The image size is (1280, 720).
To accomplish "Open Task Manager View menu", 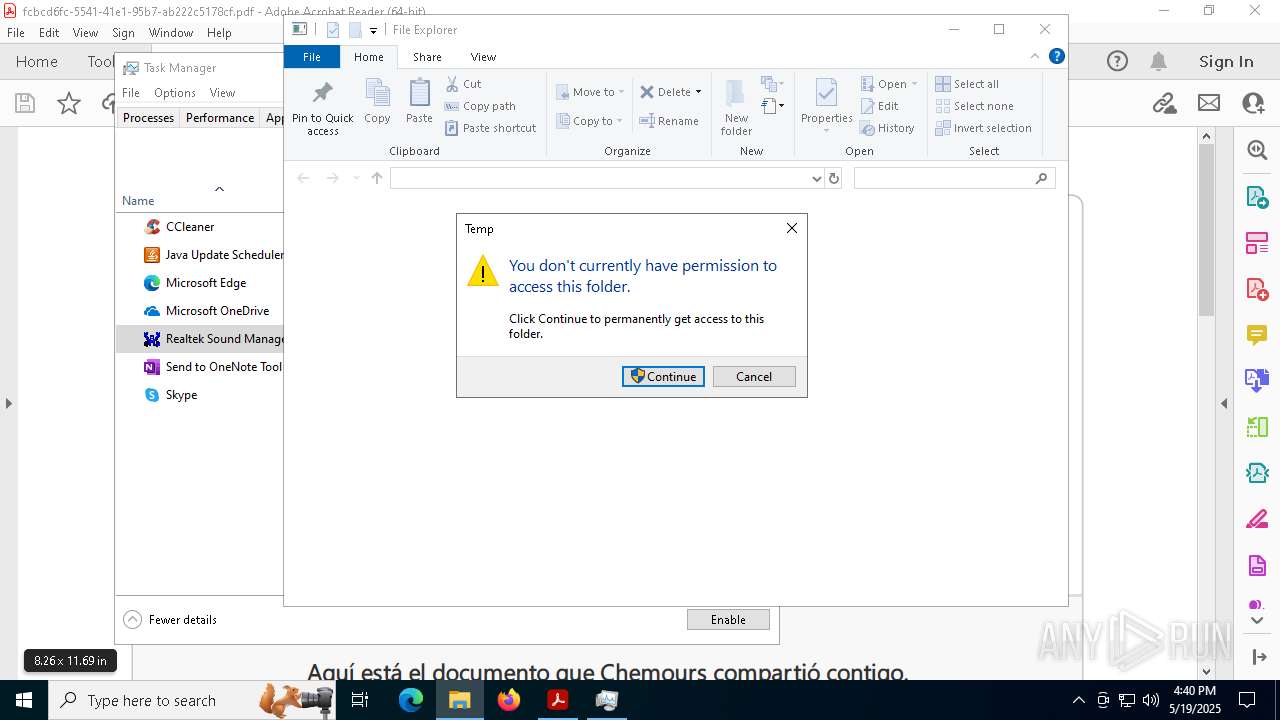I will coord(222,93).
